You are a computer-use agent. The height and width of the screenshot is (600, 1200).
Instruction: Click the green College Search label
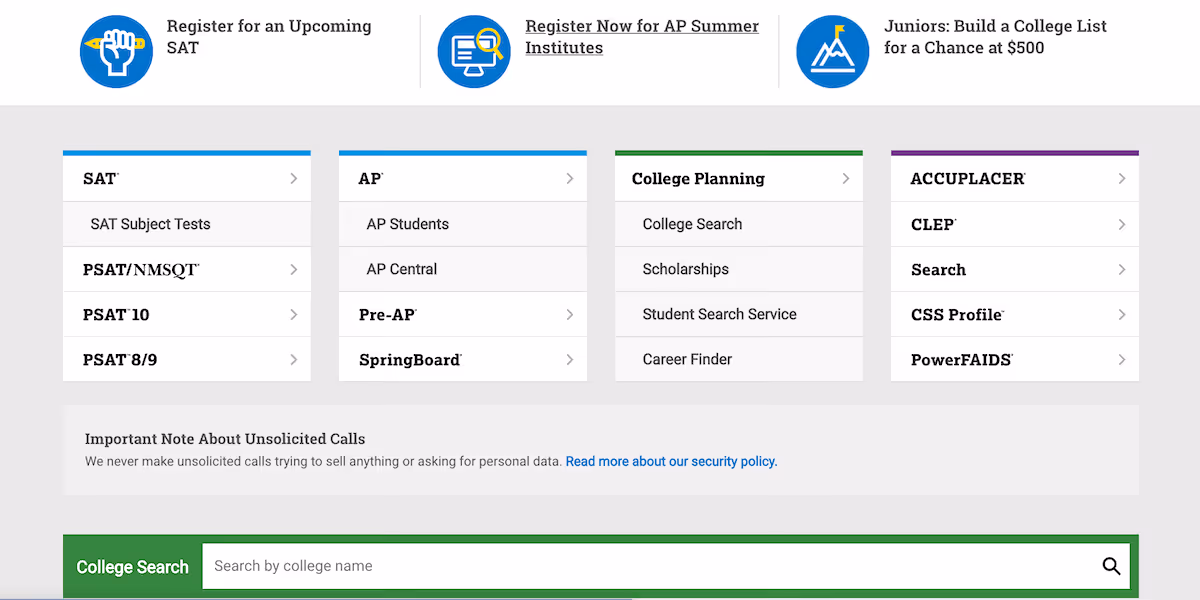tap(132, 567)
